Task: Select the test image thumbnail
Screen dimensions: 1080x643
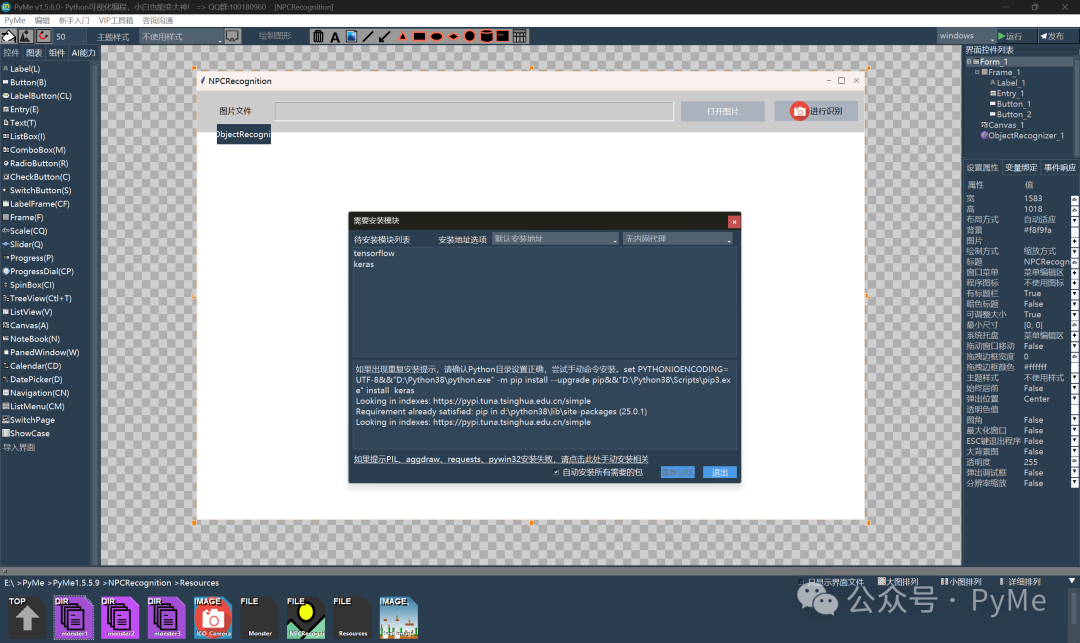Action: coord(399,617)
